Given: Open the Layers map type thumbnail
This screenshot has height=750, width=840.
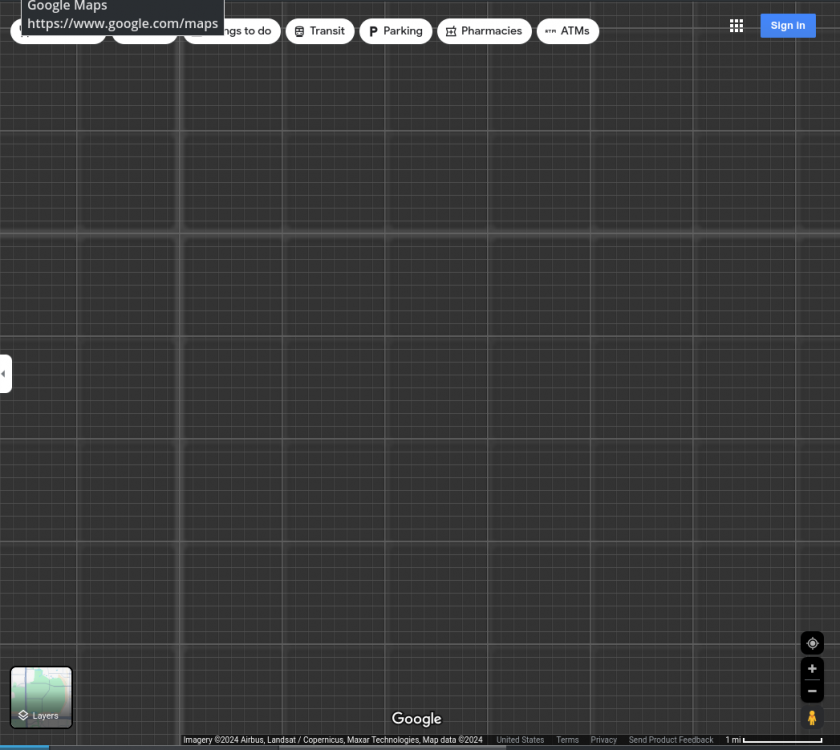Looking at the screenshot, I should [x=41, y=697].
